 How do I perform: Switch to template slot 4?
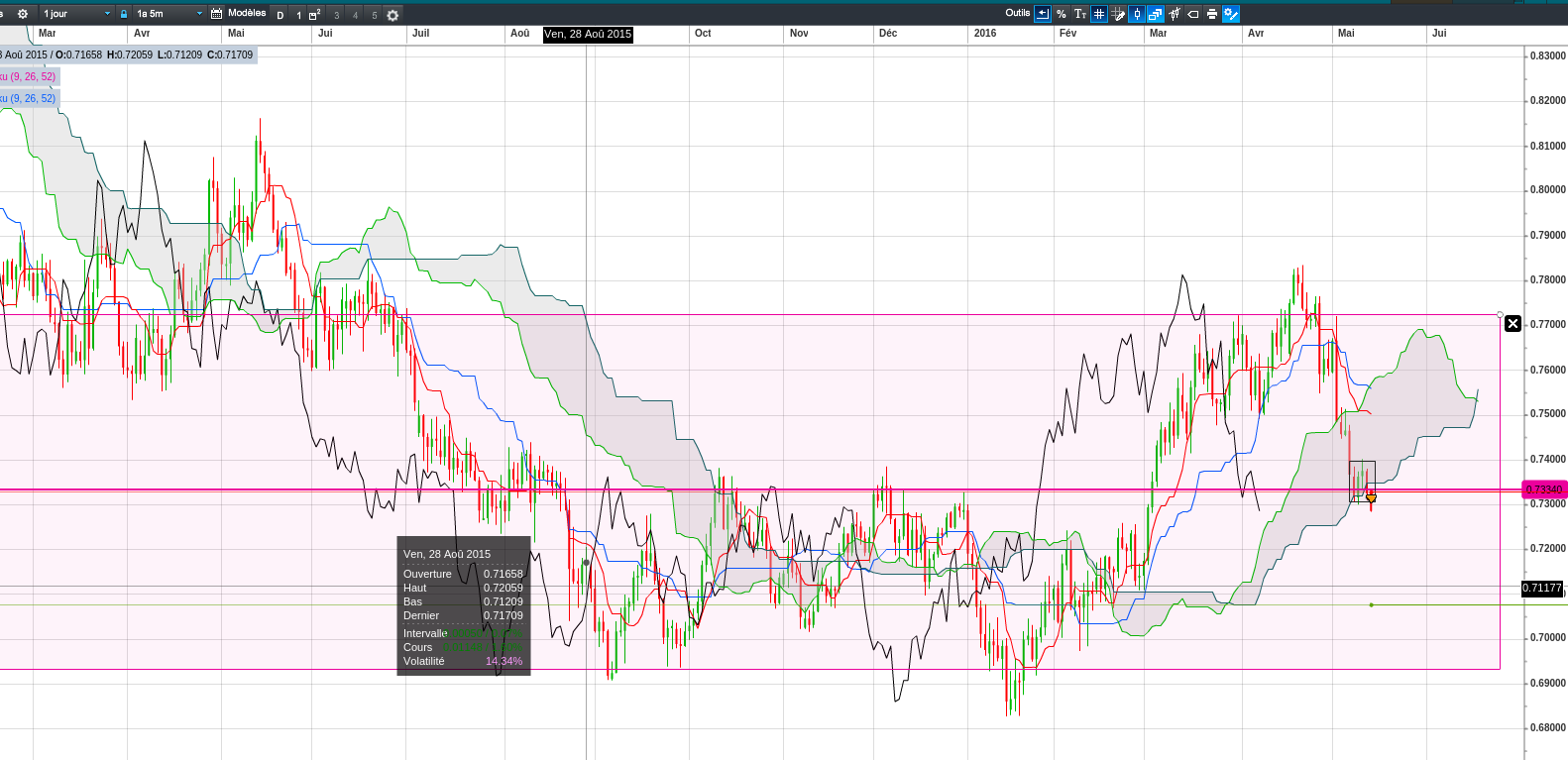pos(356,15)
